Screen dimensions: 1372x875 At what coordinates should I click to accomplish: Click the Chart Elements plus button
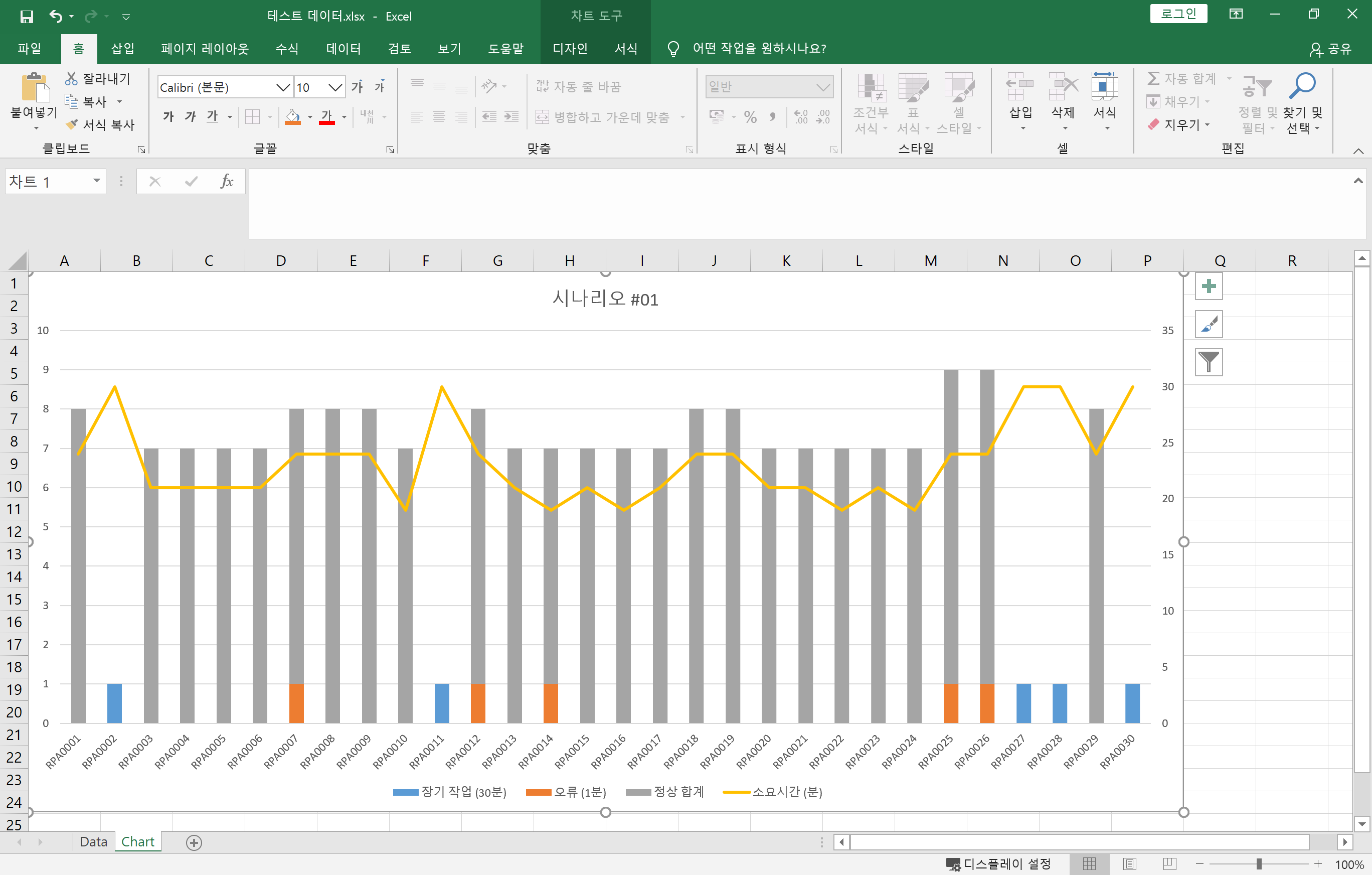pyautogui.click(x=1209, y=286)
